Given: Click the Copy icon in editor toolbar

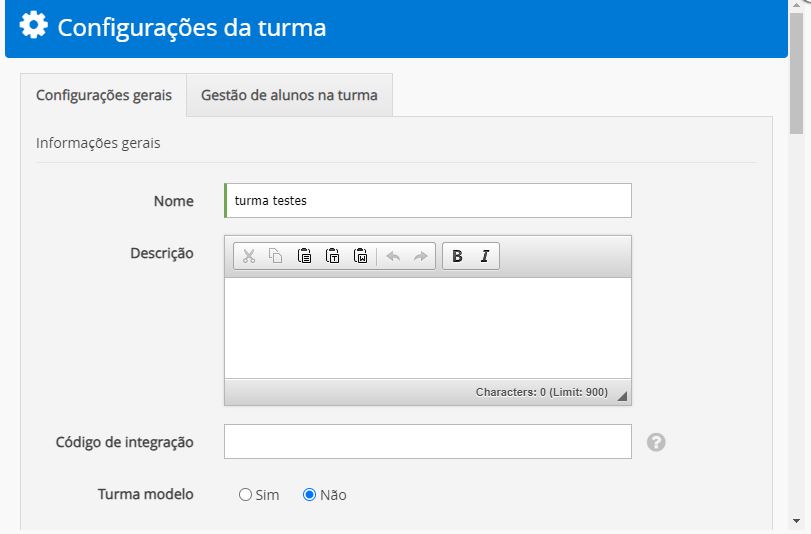Looking at the screenshot, I should pos(276,256).
